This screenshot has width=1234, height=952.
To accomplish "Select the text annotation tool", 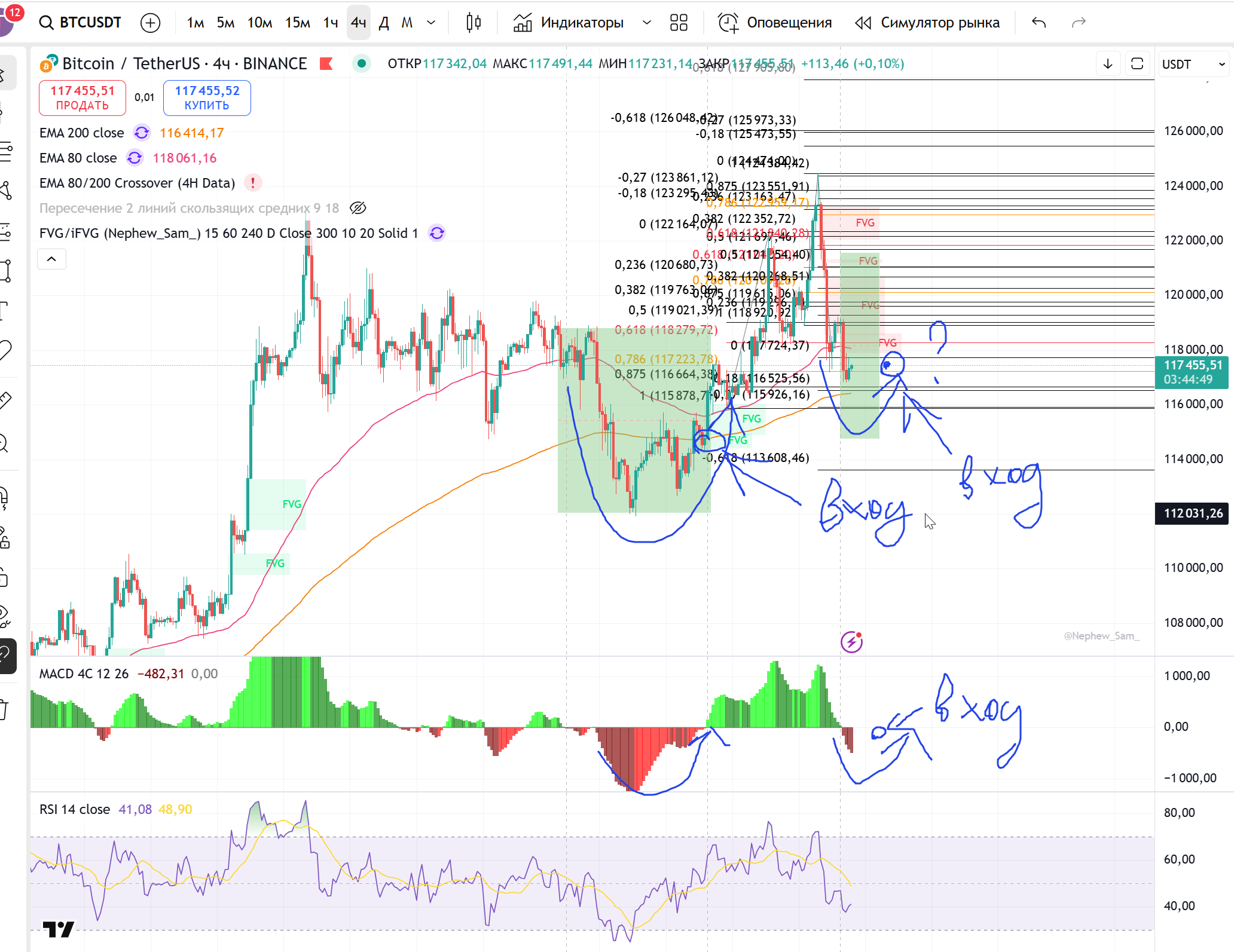I will (x=5, y=310).
